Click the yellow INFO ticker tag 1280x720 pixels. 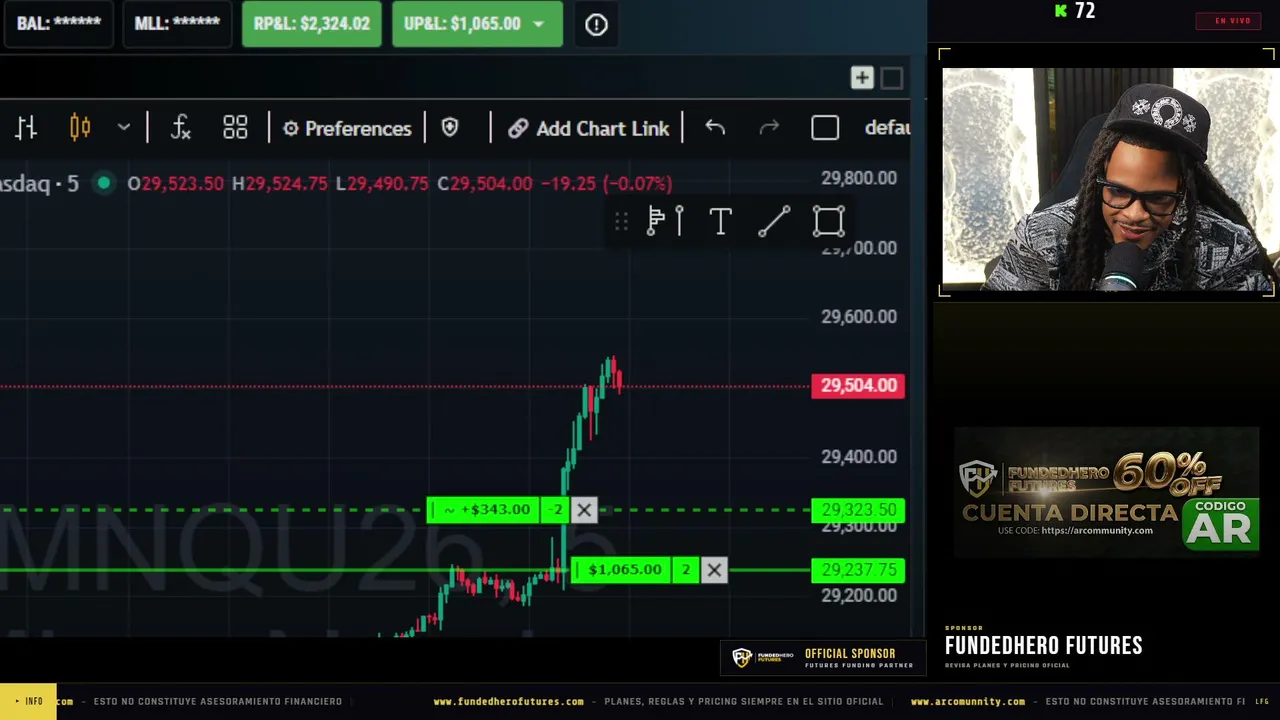click(x=28, y=702)
